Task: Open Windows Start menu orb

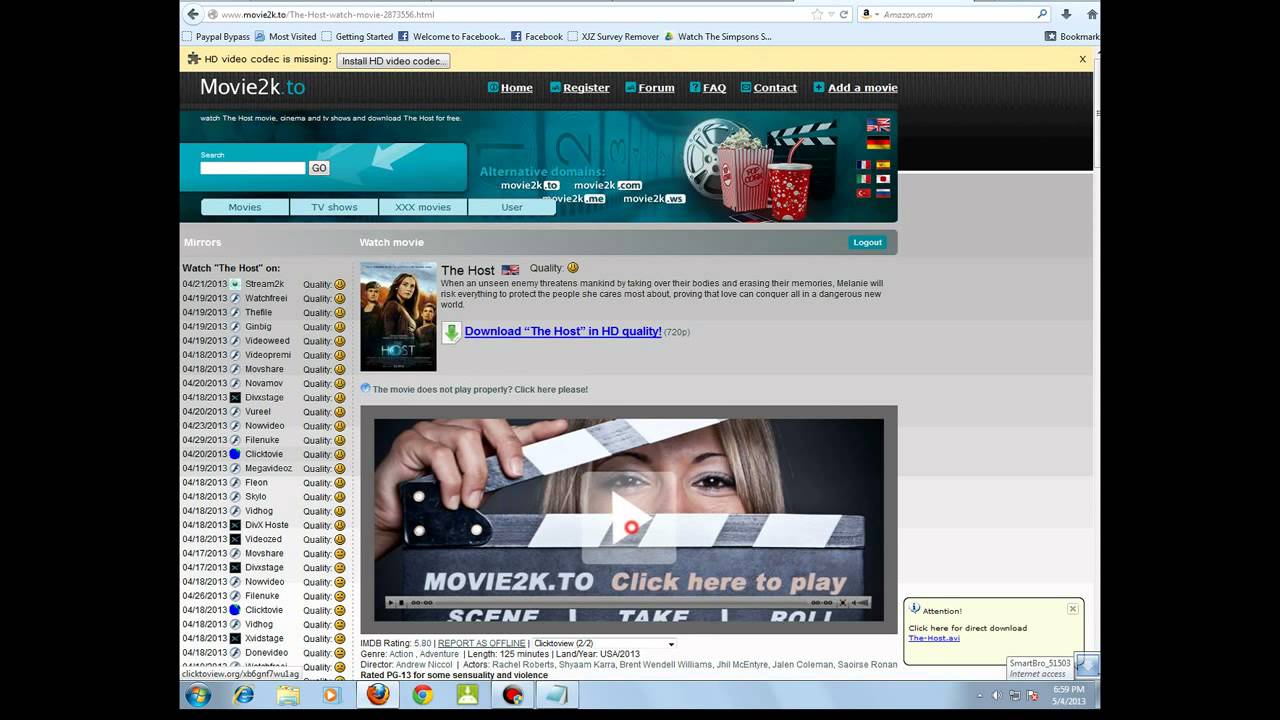Action: tap(198, 695)
